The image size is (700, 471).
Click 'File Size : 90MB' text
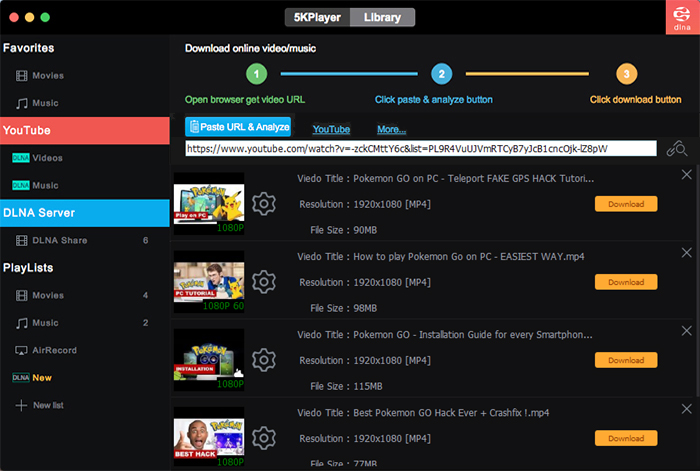pos(343,230)
